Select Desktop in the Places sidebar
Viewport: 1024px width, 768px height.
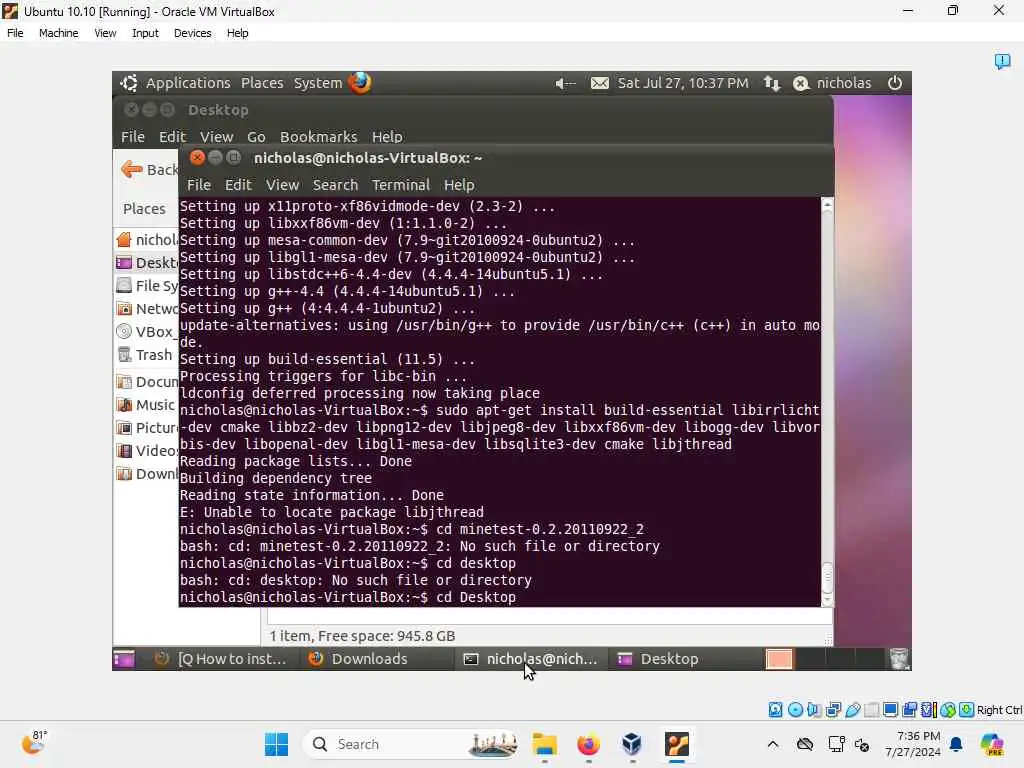[147, 263]
